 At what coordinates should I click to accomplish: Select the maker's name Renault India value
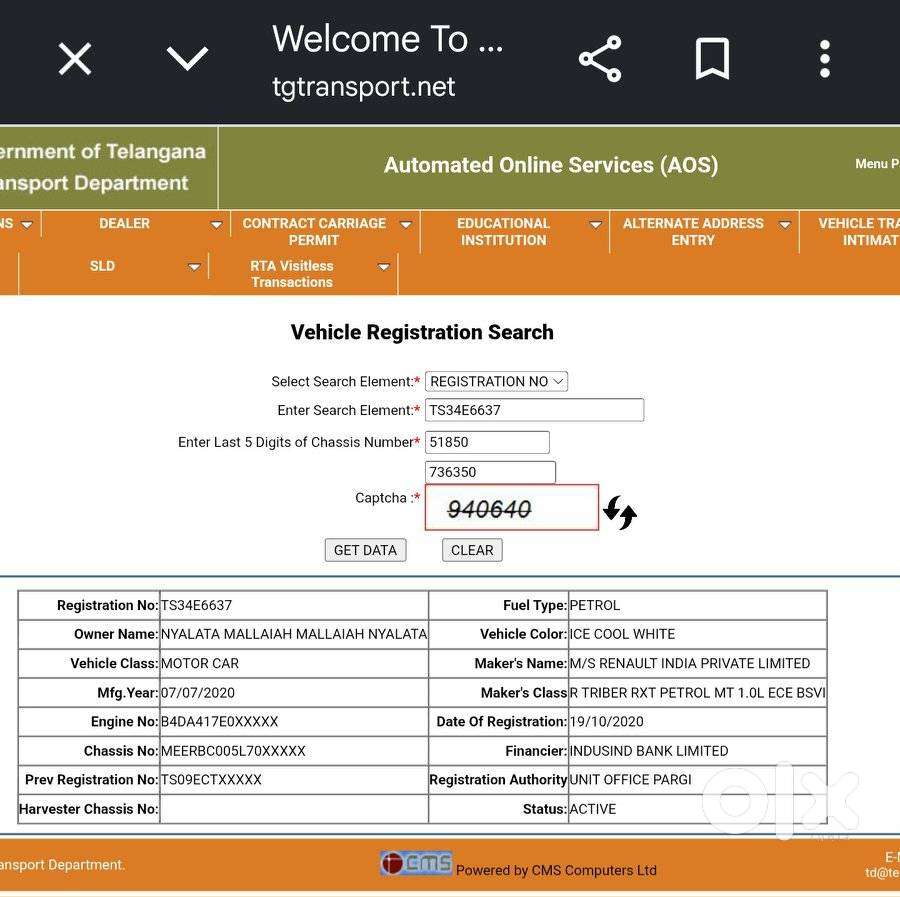[689, 663]
